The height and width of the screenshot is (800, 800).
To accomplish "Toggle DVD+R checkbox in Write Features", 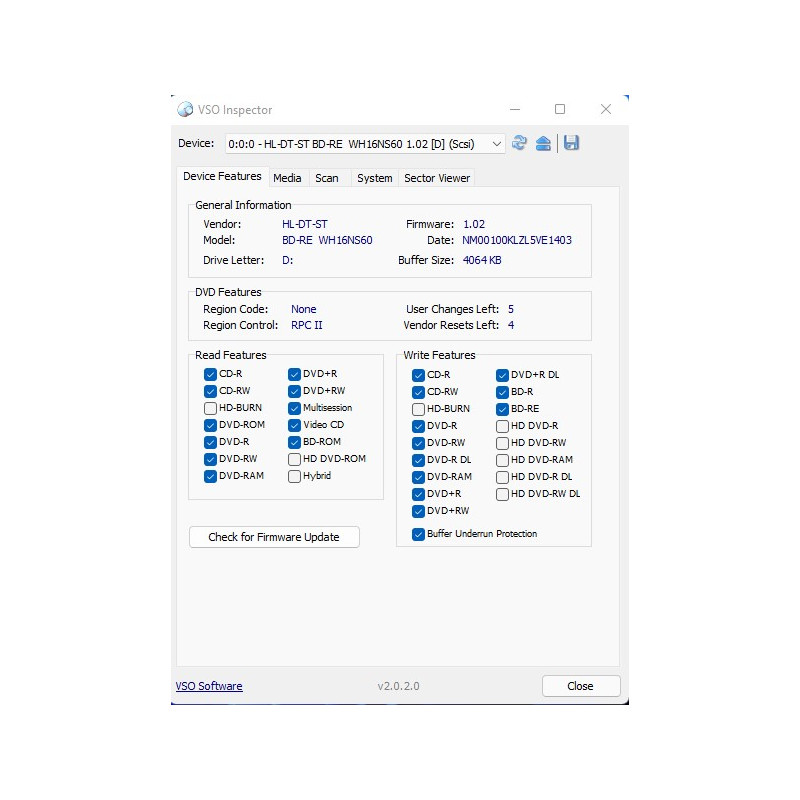I will coord(418,494).
